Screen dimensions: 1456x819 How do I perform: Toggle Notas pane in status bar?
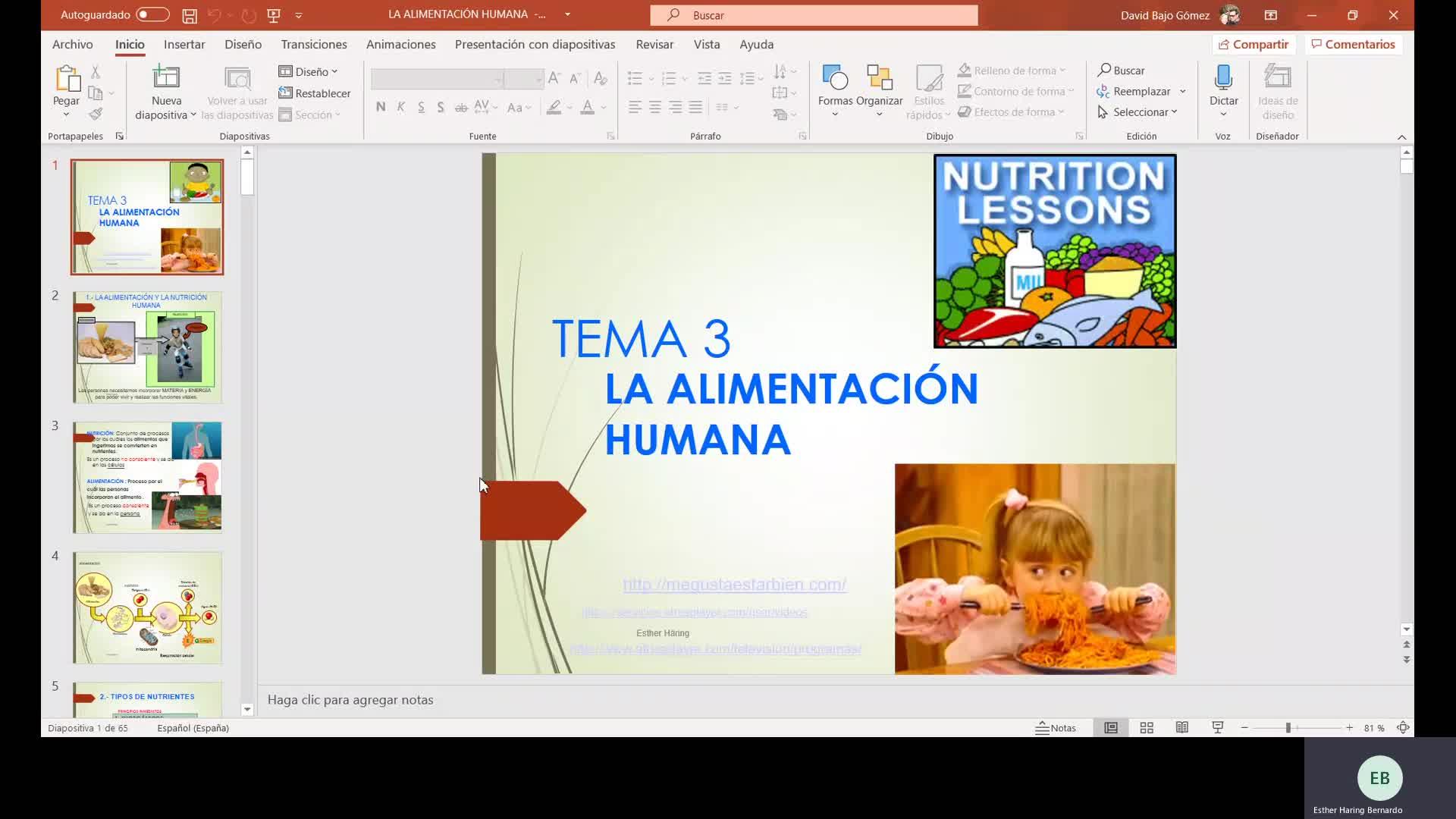point(1056,728)
